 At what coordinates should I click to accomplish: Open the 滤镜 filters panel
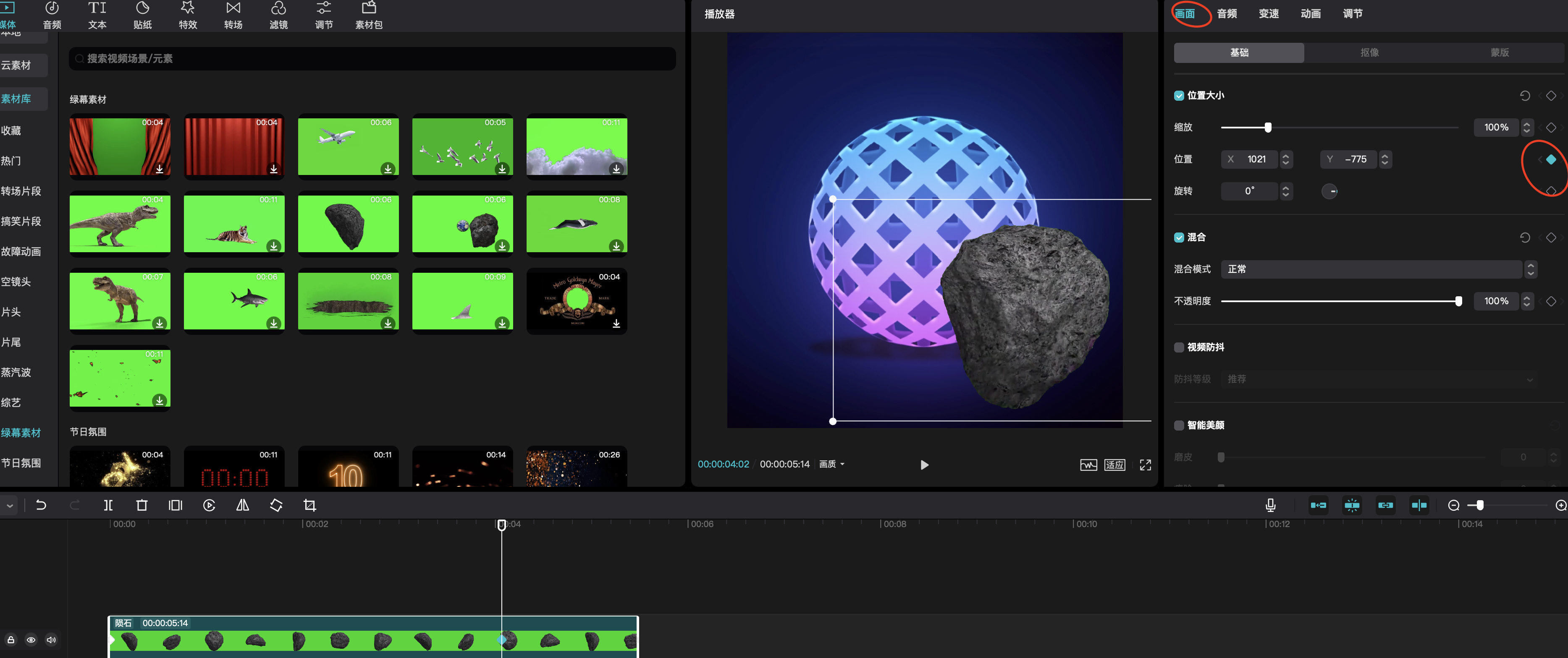point(279,15)
